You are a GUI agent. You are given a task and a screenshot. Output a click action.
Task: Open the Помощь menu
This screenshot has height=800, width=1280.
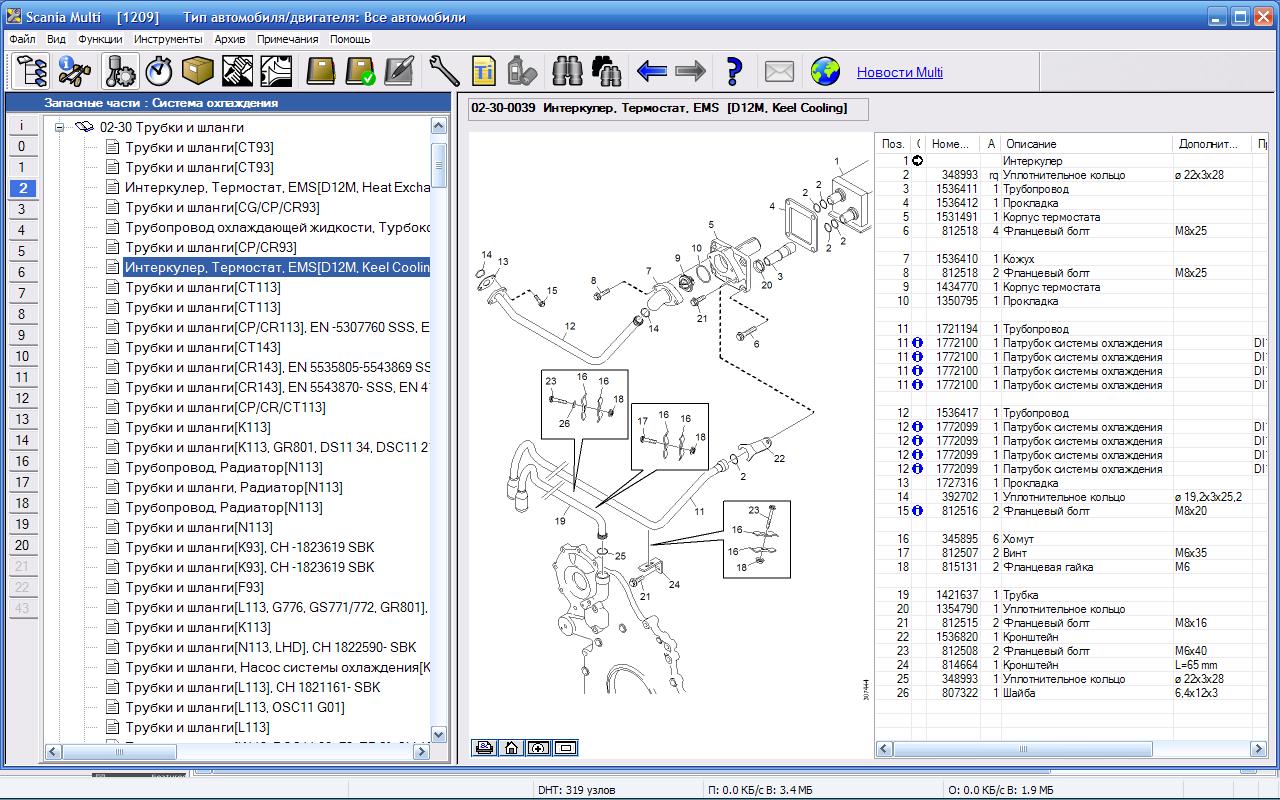tap(350, 39)
